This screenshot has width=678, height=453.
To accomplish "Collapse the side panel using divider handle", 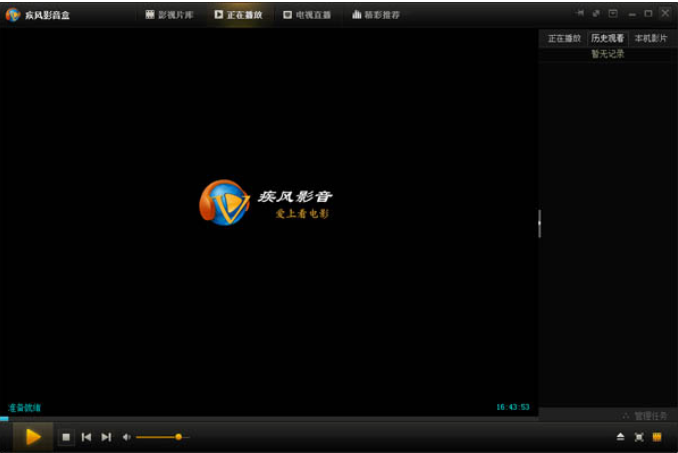I will [x=539, y=223].
